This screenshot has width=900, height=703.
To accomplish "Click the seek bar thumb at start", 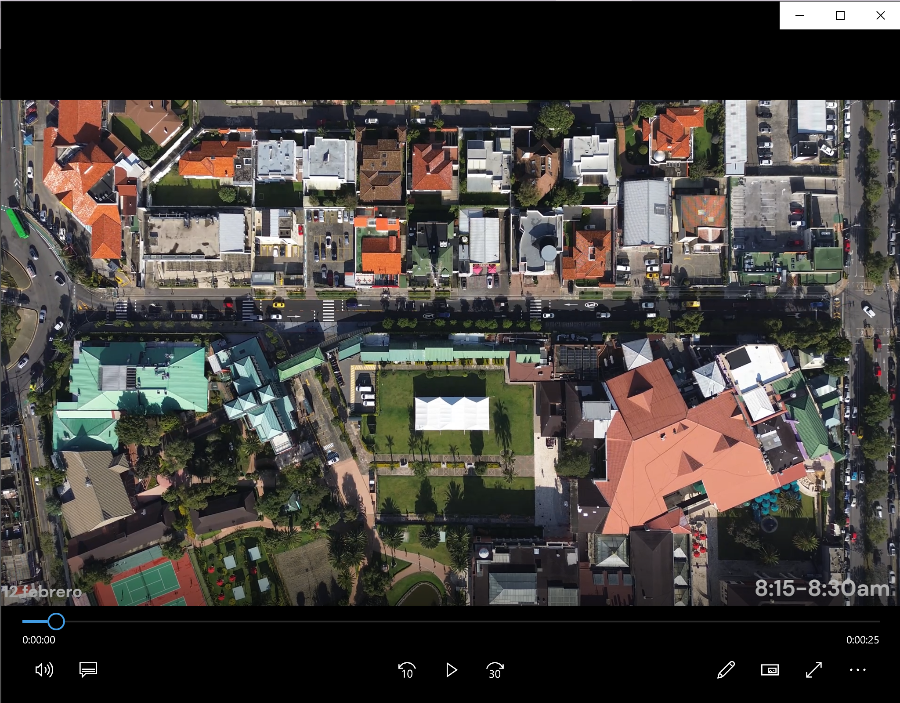I will (56, 621).
